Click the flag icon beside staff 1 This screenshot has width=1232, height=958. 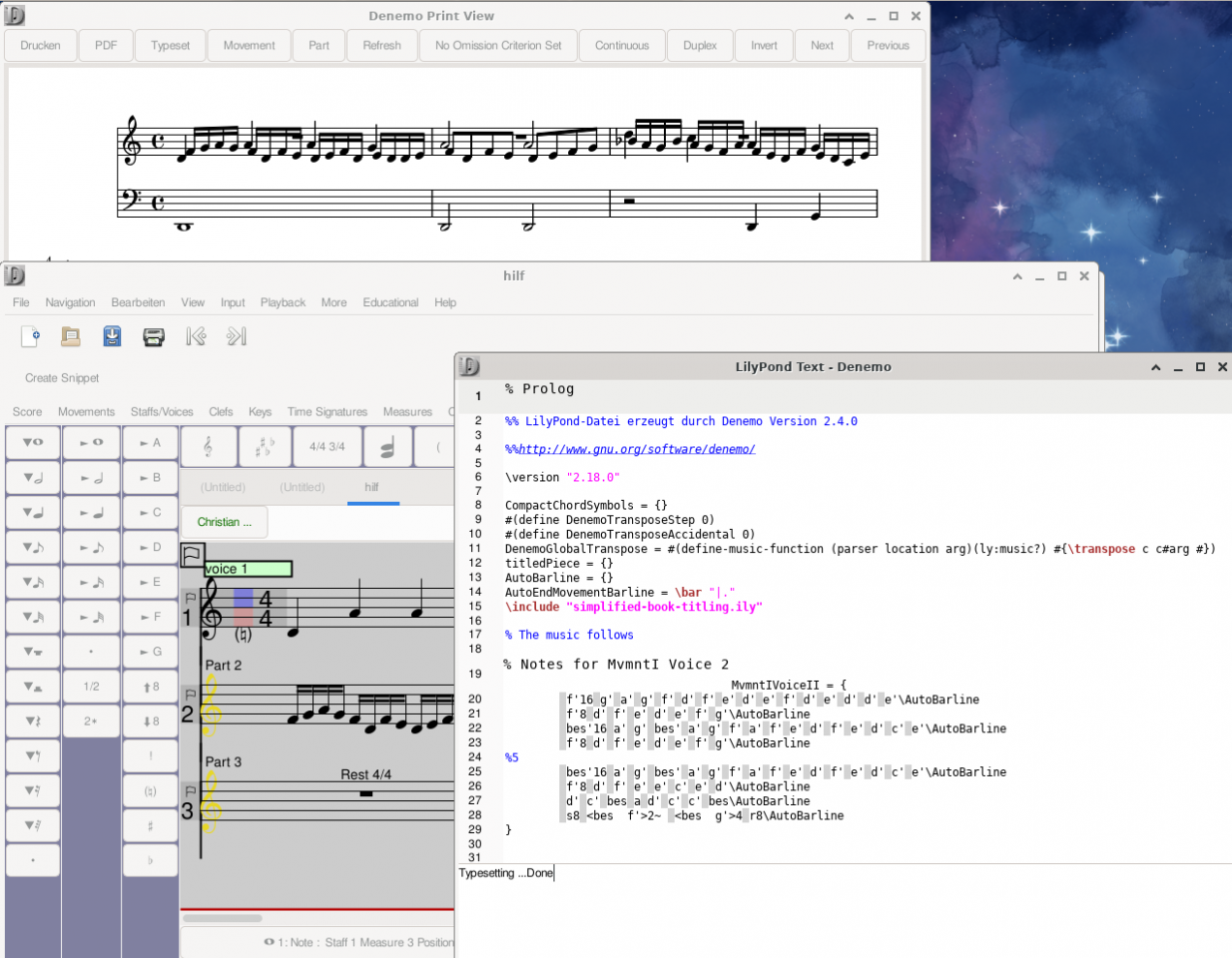(191, 598)
